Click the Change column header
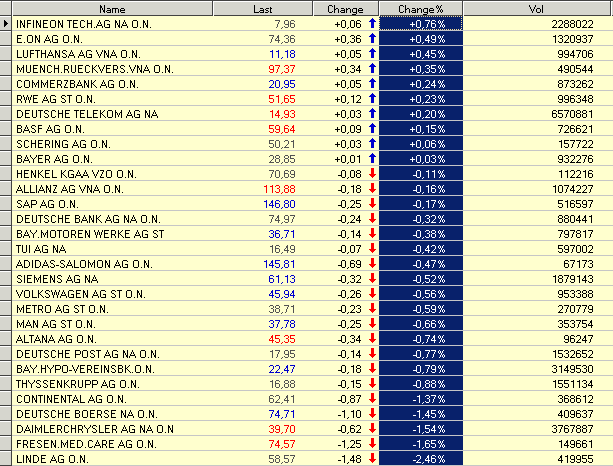This screenshot has height=466, width=613. tap(346, 9)
